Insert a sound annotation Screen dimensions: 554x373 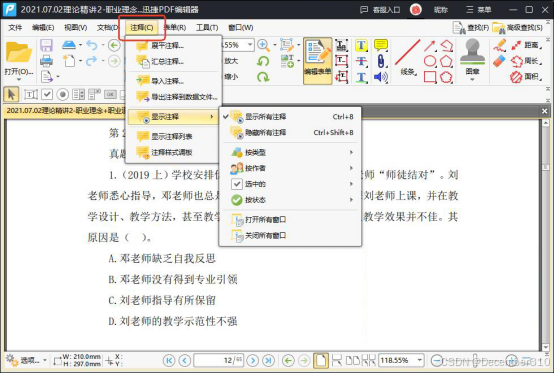381,77
